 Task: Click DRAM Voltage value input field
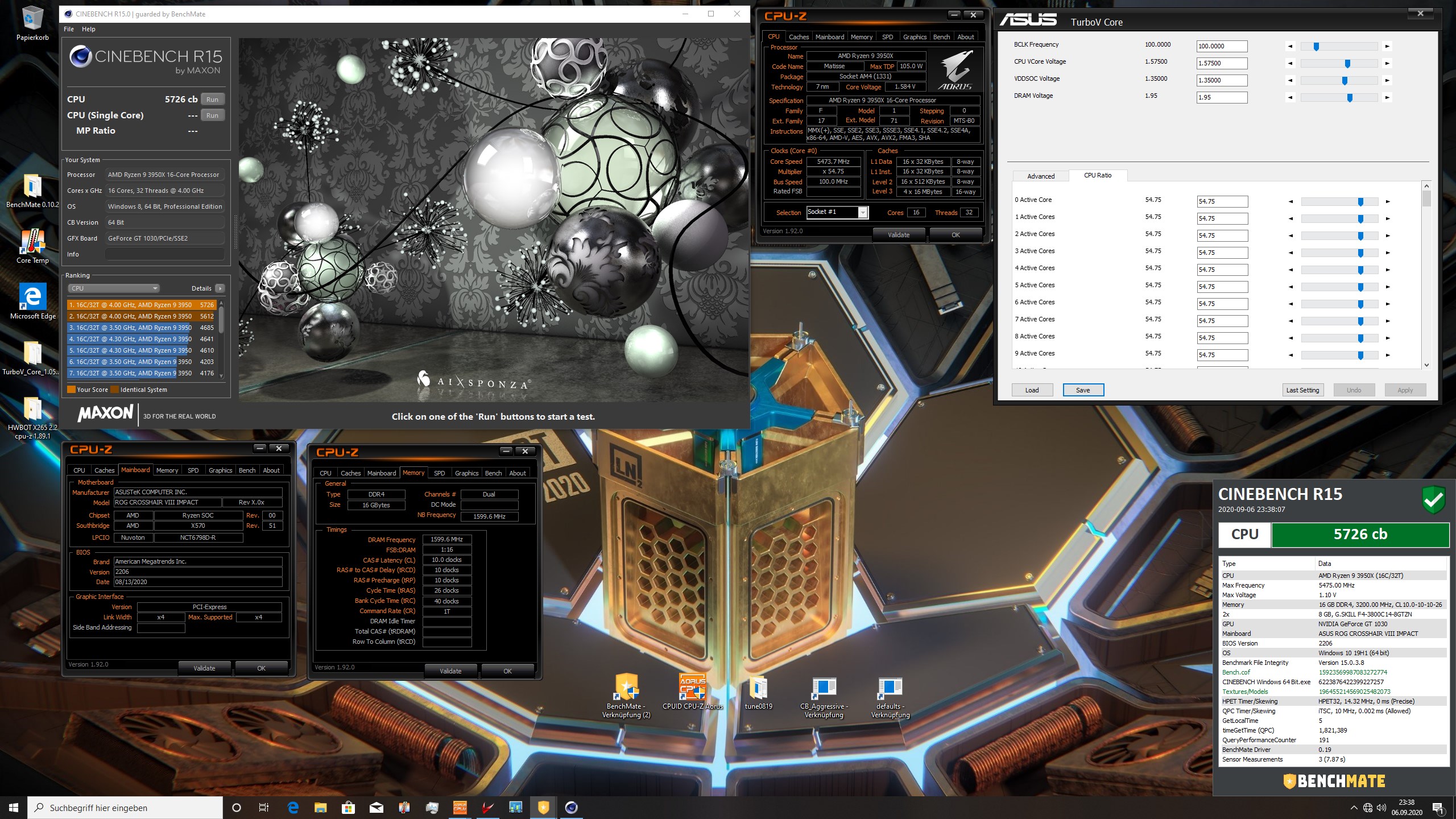click(1222, 97)
